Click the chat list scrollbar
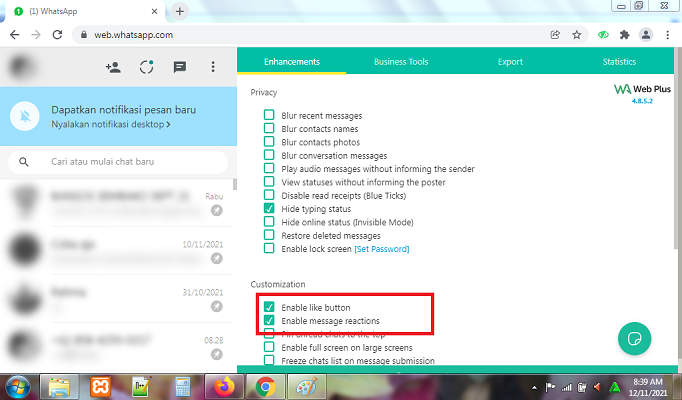The height and width of the screenshot is (400, 682). 235,184
